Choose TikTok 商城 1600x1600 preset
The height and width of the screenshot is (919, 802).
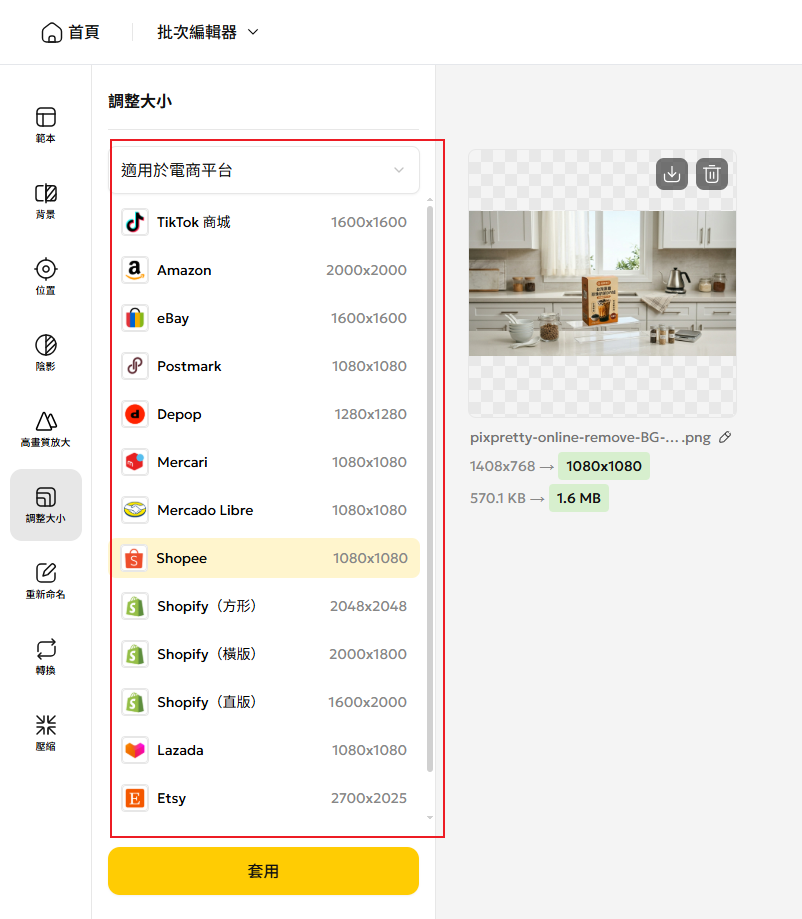tap(265, 222)
